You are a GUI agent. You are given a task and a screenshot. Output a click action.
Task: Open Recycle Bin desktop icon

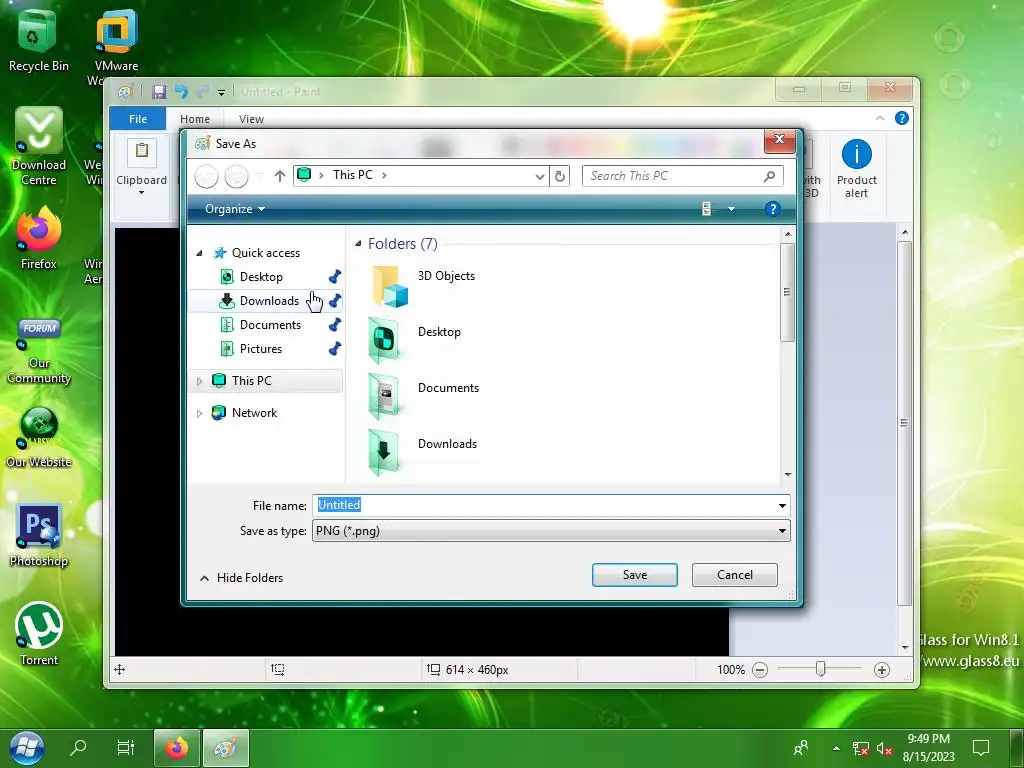click(x=38, y=40)
